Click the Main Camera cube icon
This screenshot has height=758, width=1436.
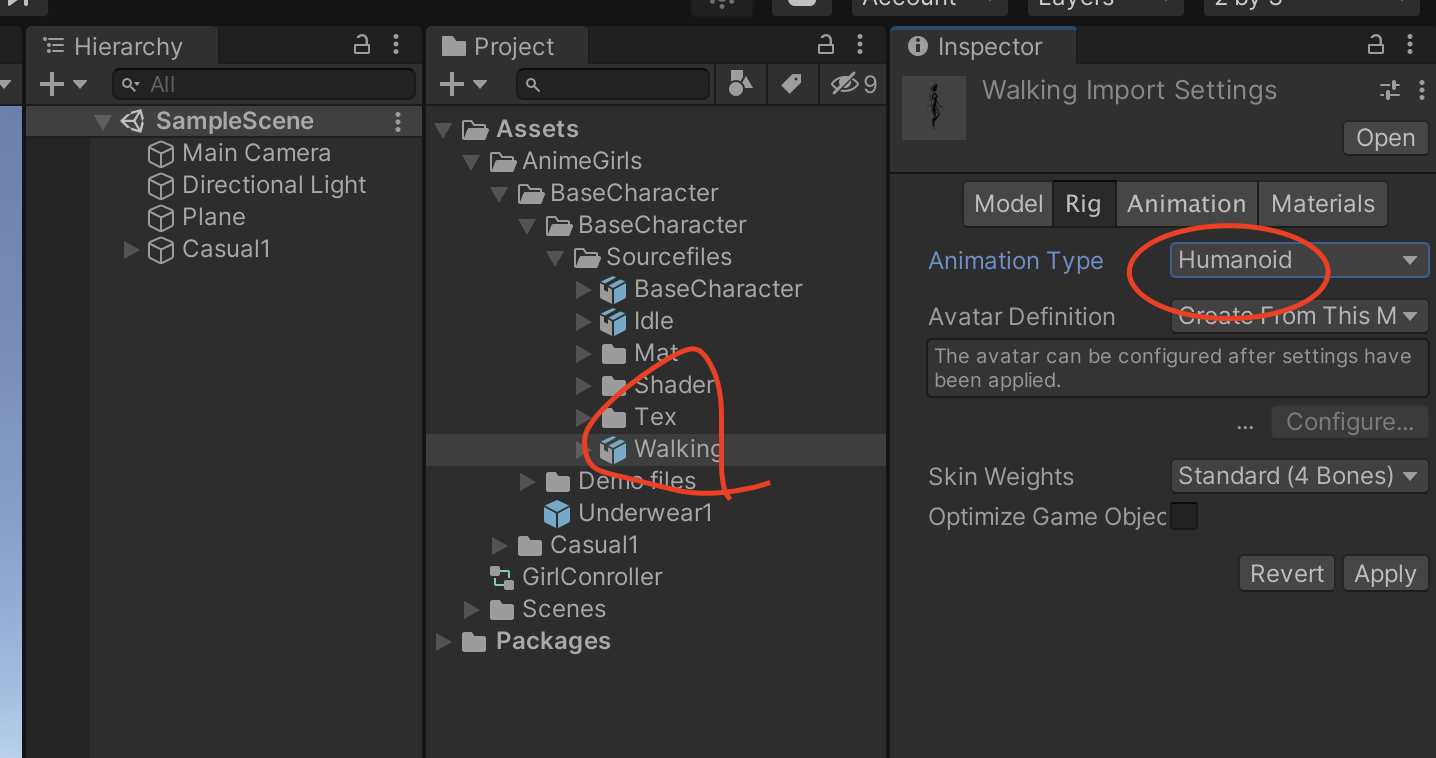161,154
